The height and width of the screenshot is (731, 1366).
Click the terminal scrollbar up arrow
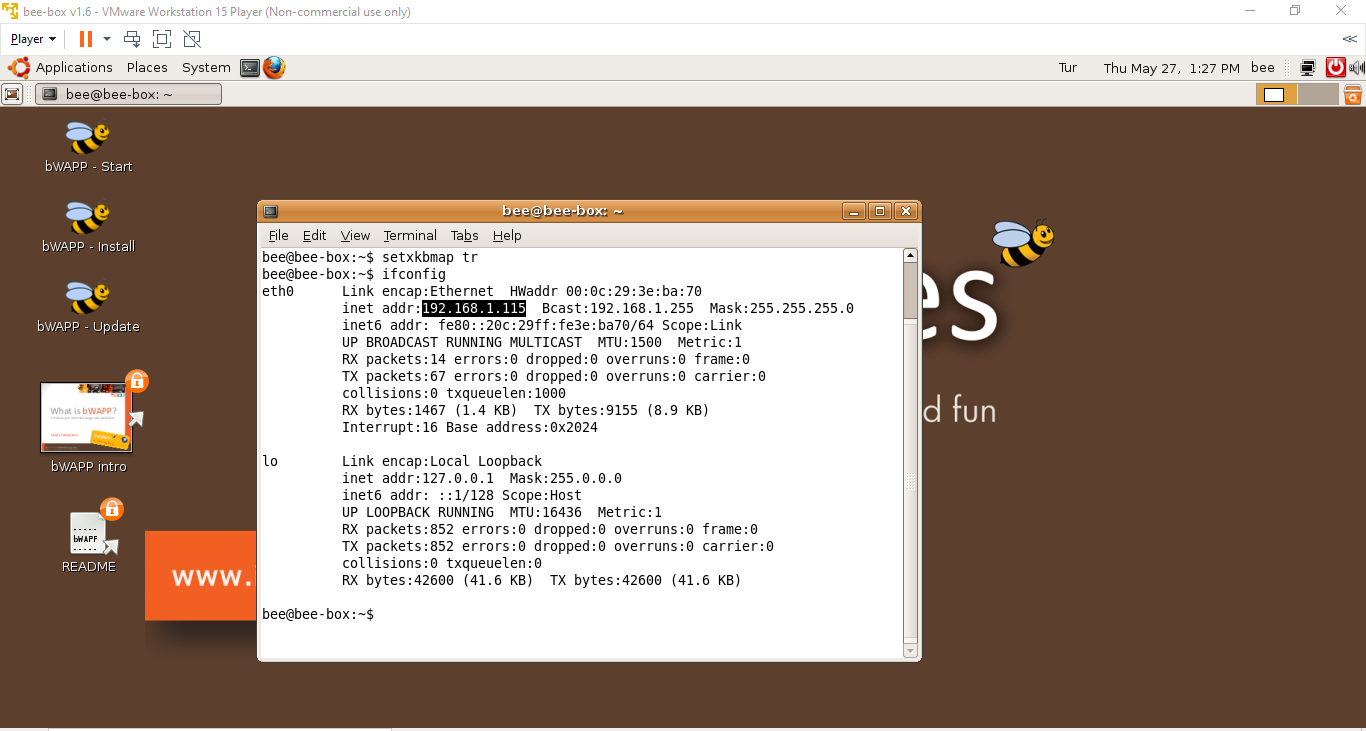[x=910, y=255]
